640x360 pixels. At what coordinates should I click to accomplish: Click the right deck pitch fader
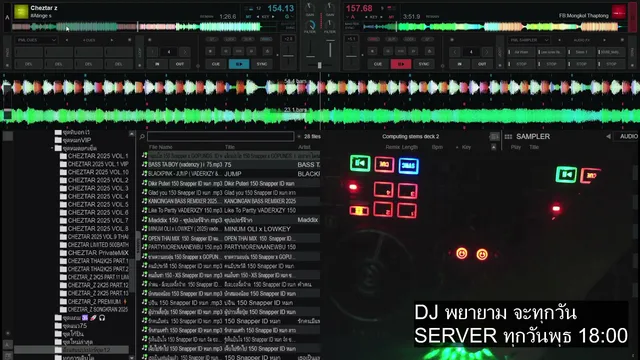point(351,55)
